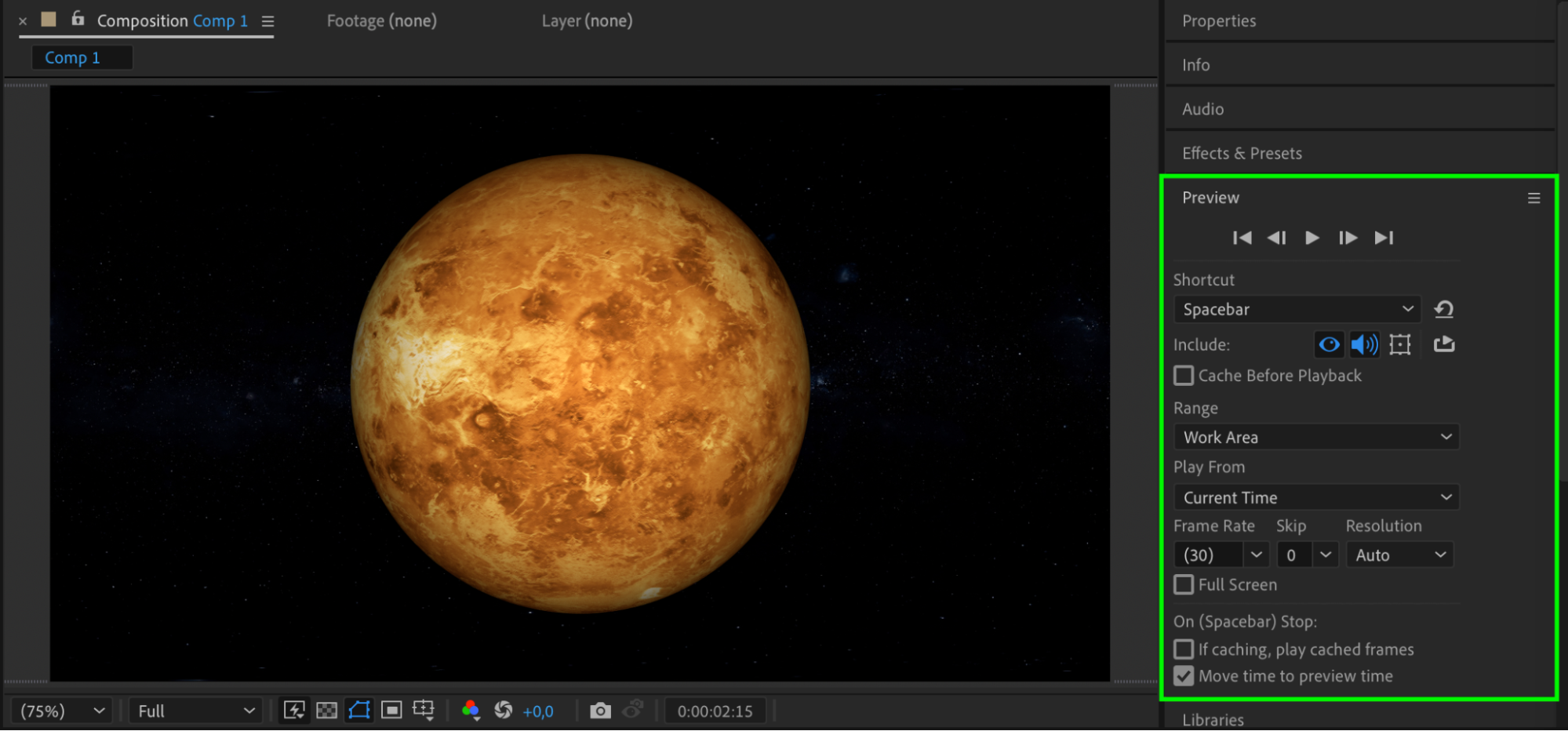Image resolution: width=1568 pixels, height=731 pixels.
Task: Click the current time 0:00:02:15 display
Action: coord(715,711)
